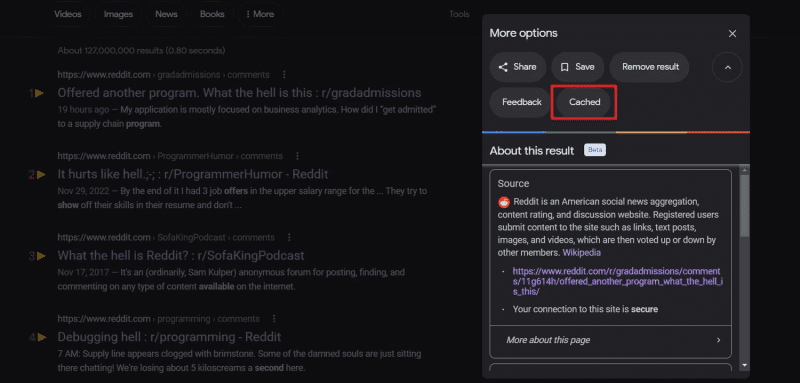The height and width of the screenshot is (383, 800).
Task: Open three-dot menu beside programming result URL
Action: click(x=274, y=319)
